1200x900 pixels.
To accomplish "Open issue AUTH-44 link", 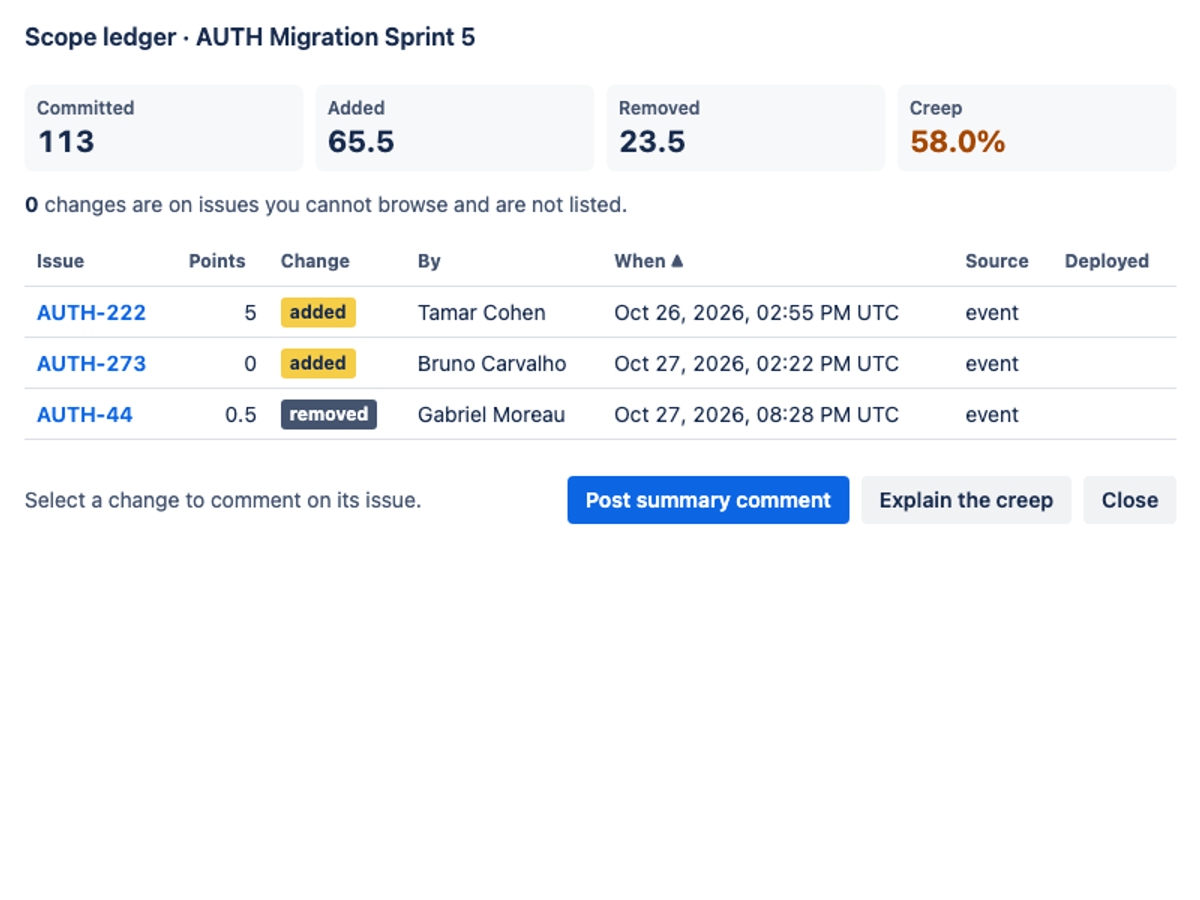I will click(x=84, y=415).
